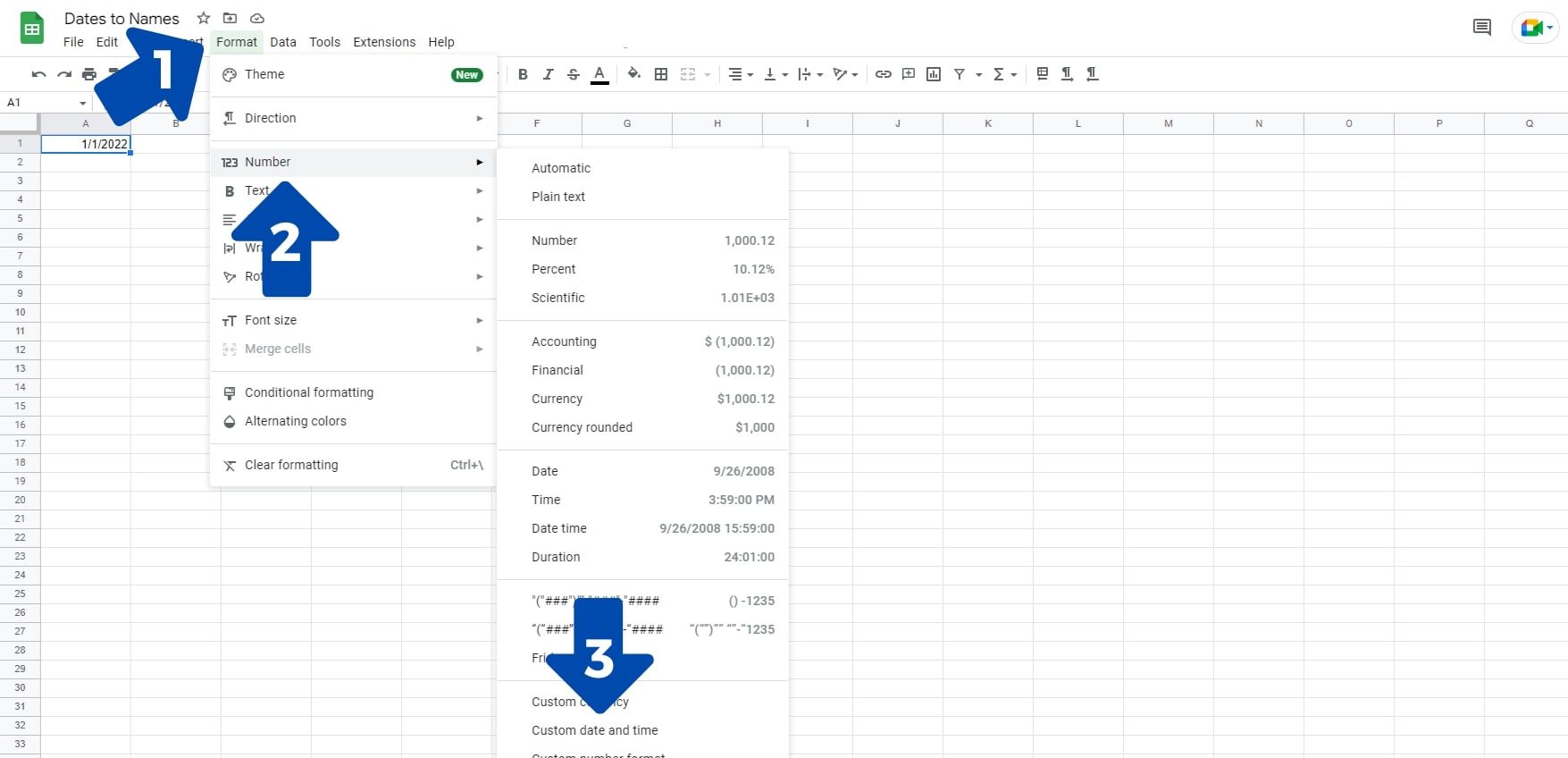Insert link icon in toolbar
The width and height of the screenshot is (1568, 758).
[x=883, y=74]
